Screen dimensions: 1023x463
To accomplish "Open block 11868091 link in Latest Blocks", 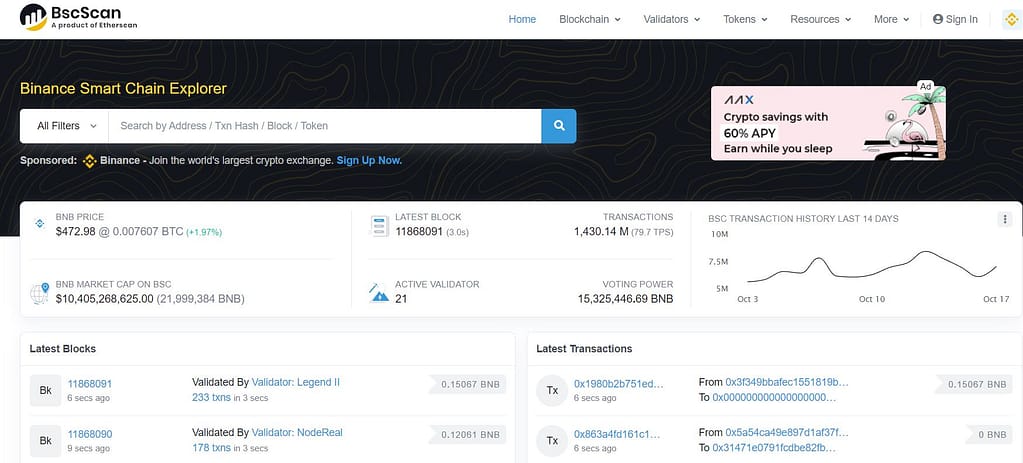I will coord(90,383).
